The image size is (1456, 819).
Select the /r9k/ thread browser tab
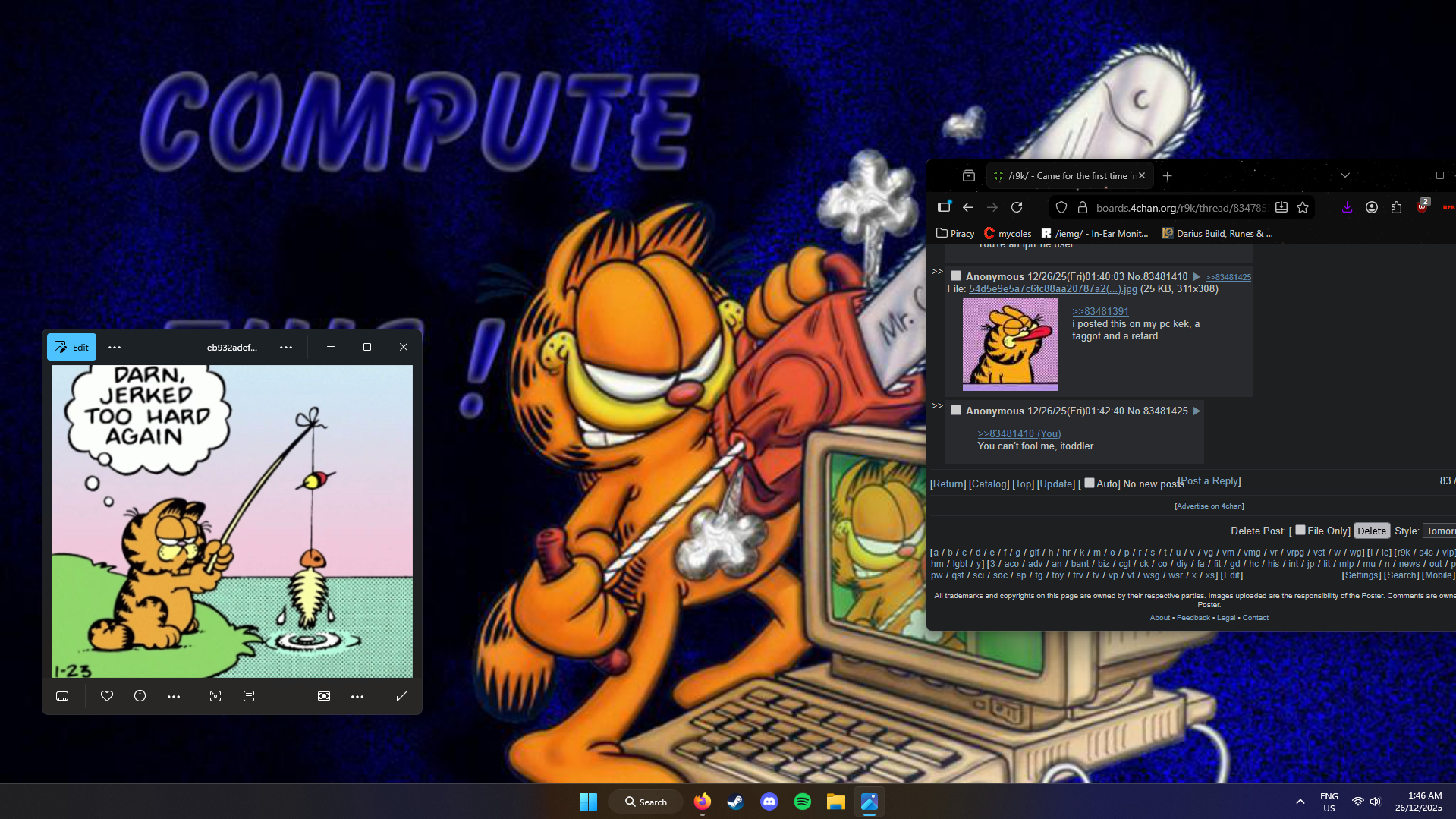(1069, 175)
